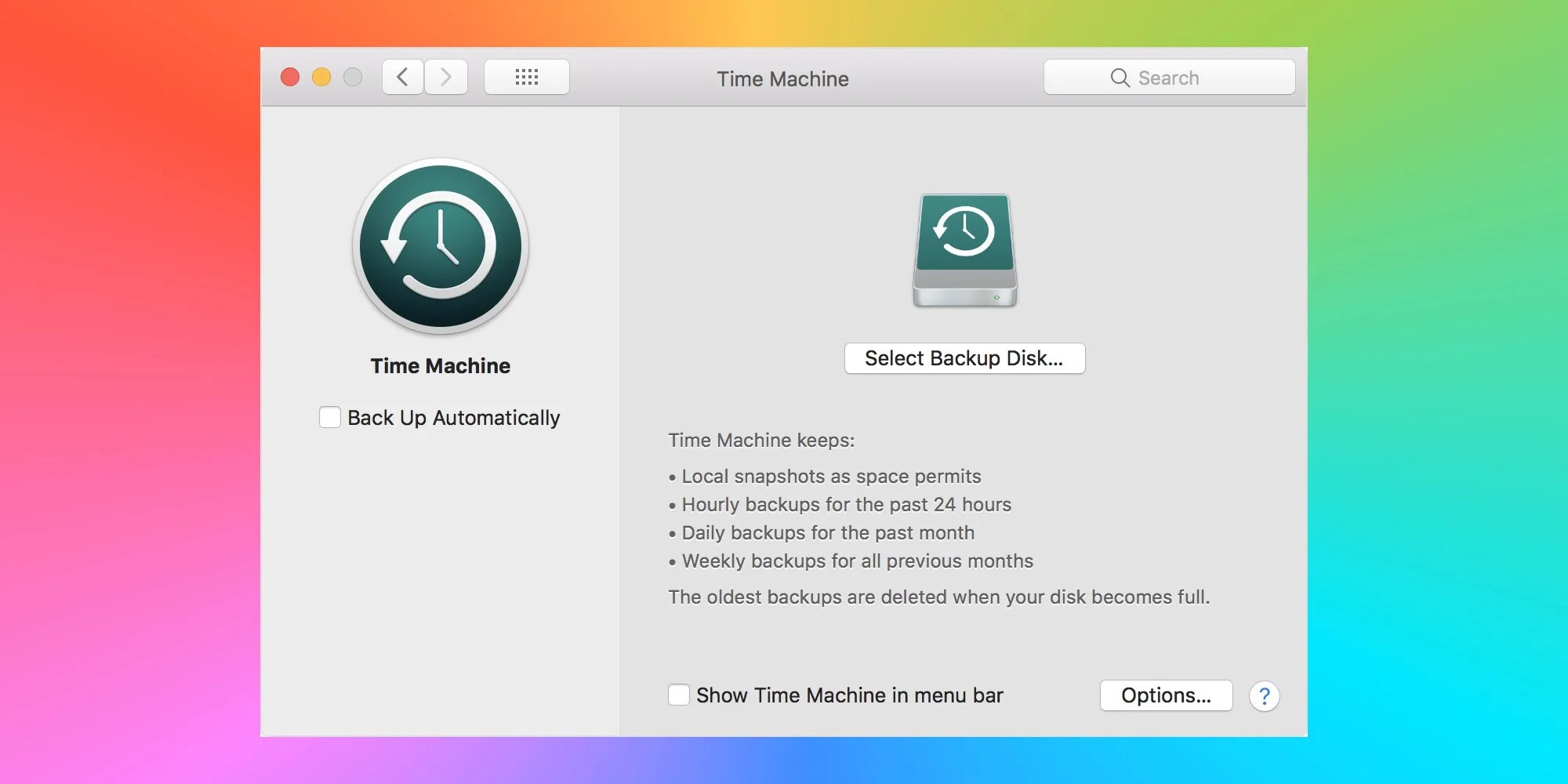
Task: Click the Time Machine app icon
Action: (x=441, y=246)
